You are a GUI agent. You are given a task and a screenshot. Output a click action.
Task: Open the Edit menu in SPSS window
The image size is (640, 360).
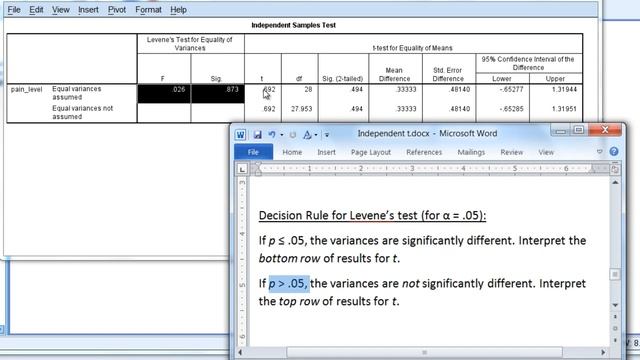click(36, 9)
